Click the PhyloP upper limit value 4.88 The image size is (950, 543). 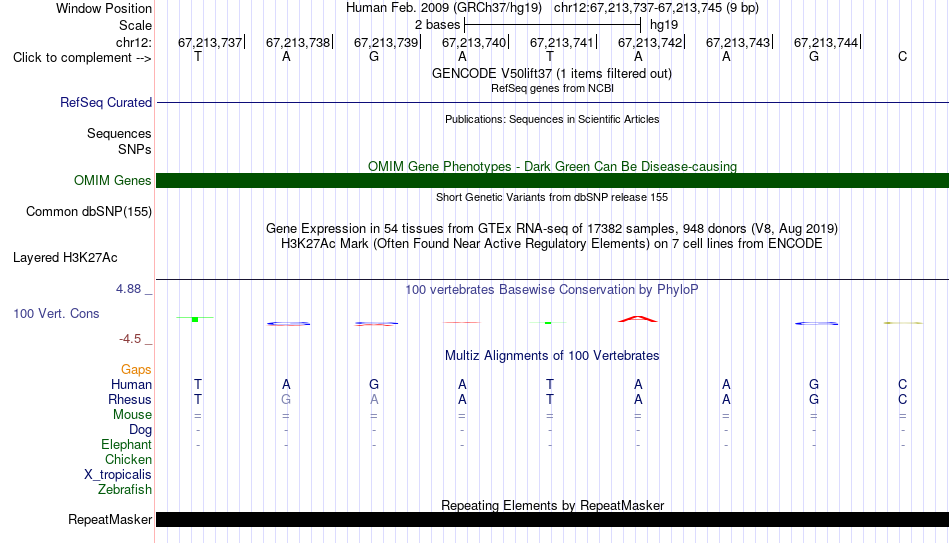128,289
